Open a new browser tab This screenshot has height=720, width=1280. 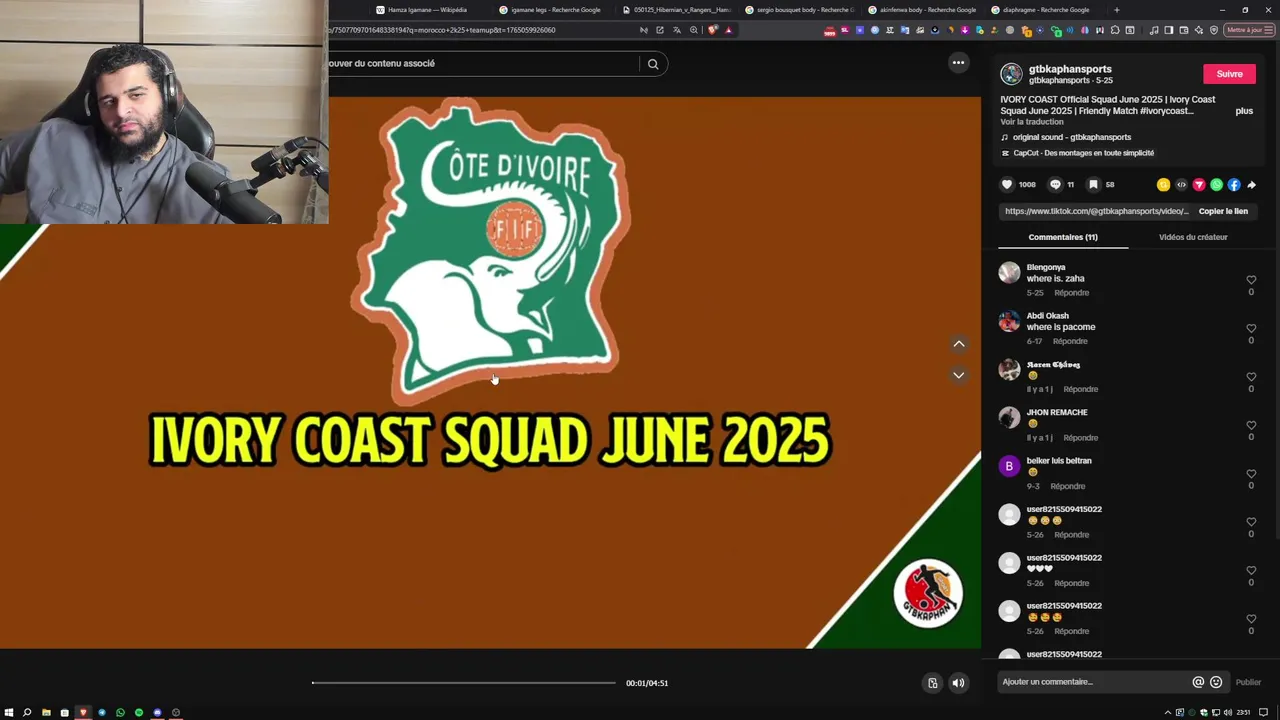coord(1117,10)
